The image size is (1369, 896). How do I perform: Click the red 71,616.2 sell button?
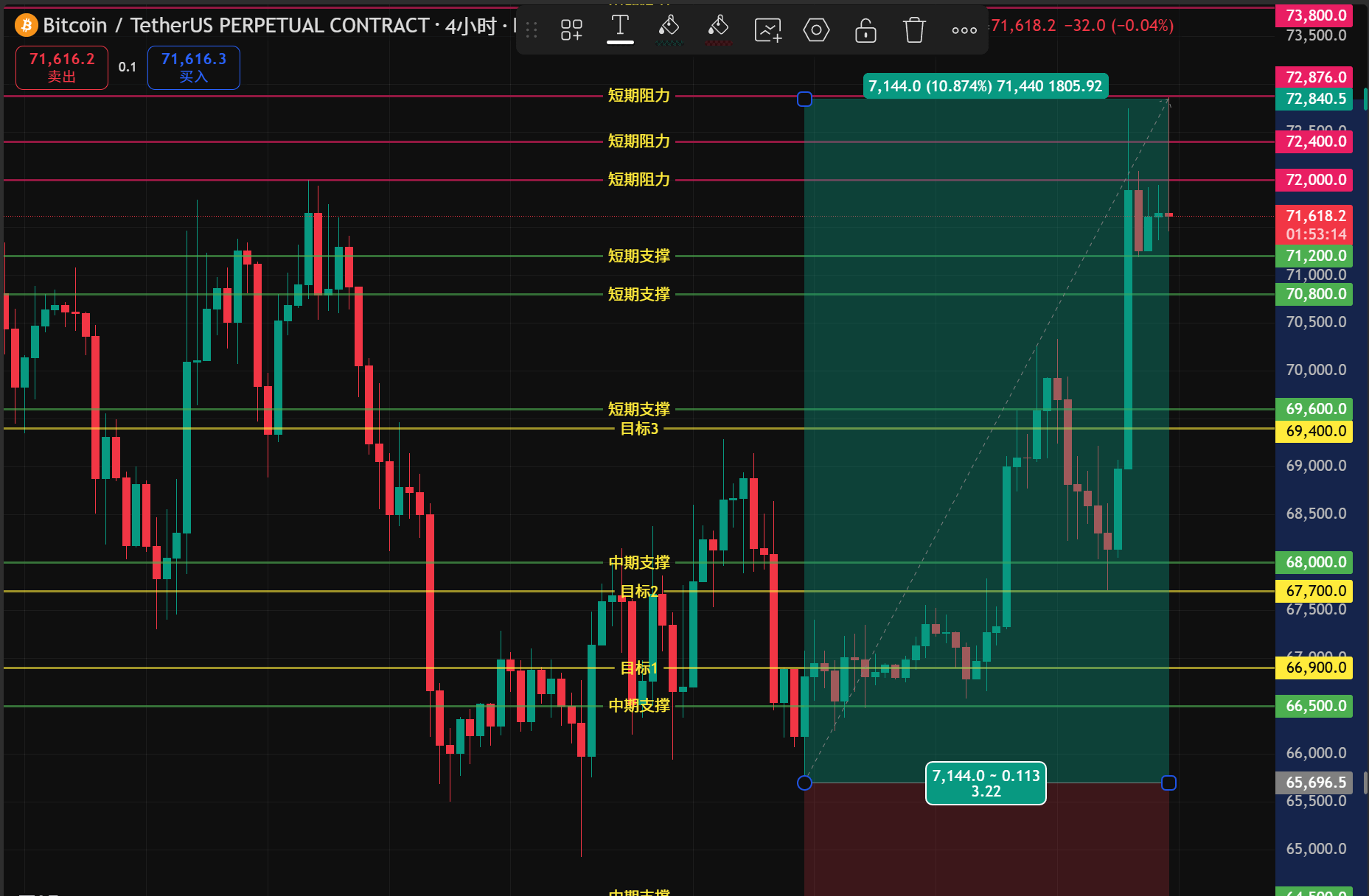click(62, 67)
